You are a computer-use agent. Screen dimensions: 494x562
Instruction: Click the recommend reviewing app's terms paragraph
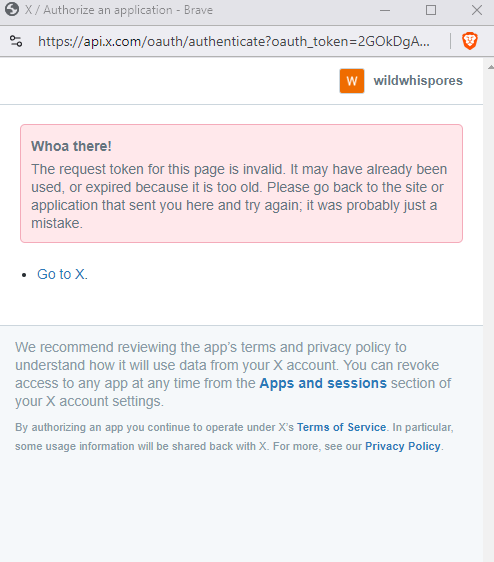pyautogui.click(x=233, y=374)
